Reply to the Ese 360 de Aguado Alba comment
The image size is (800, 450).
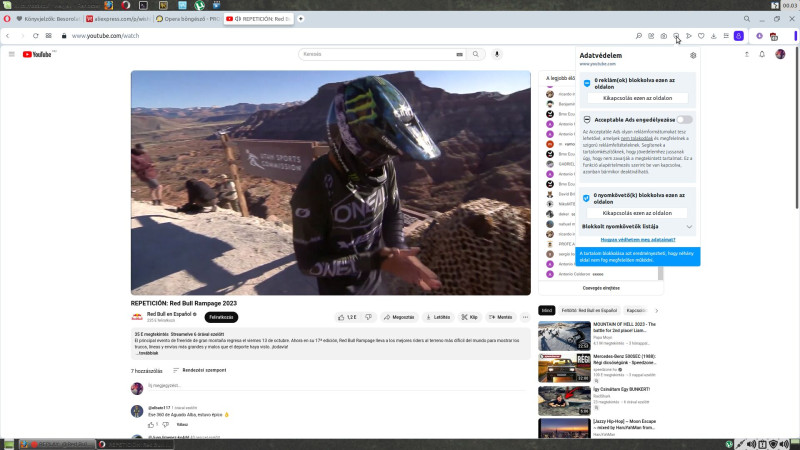[182, 424]
